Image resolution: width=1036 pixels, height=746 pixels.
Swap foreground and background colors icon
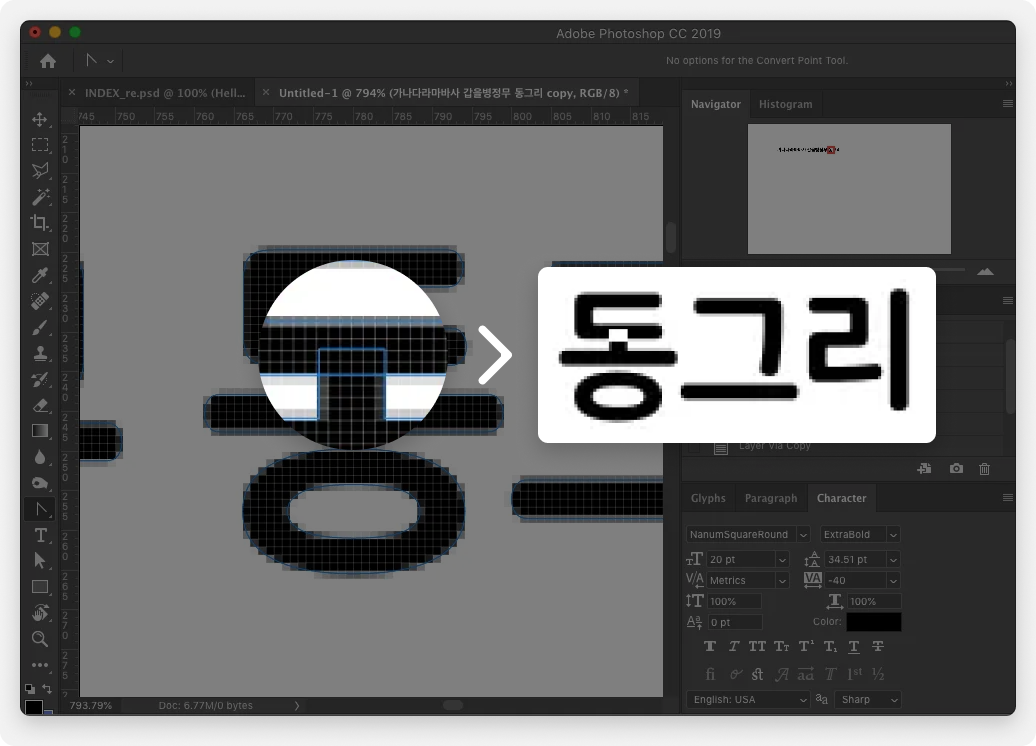pyautogui.click(x=47, y=689)
